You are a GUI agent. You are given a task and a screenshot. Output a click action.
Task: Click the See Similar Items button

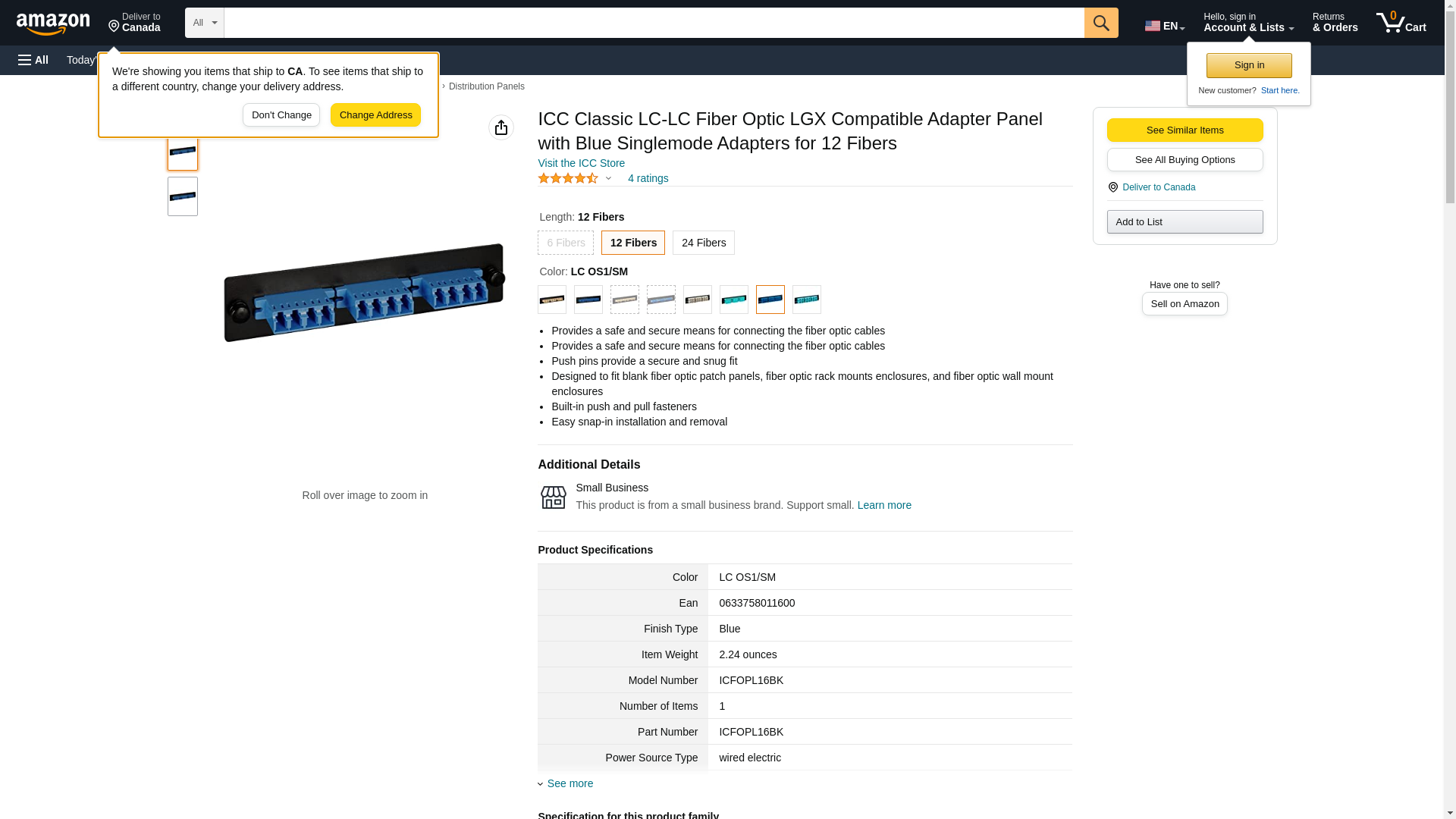[1184, 130]
